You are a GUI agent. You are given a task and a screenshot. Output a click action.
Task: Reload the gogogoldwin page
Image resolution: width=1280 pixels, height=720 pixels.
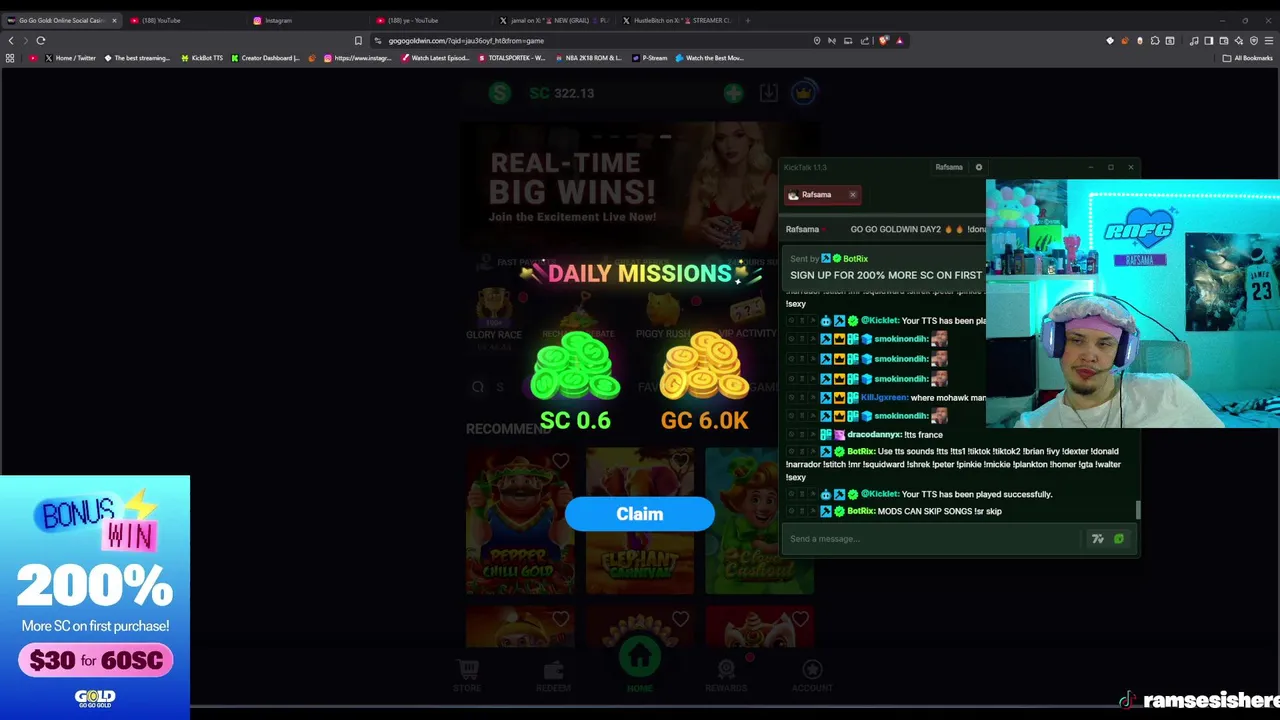coord(41,40)
